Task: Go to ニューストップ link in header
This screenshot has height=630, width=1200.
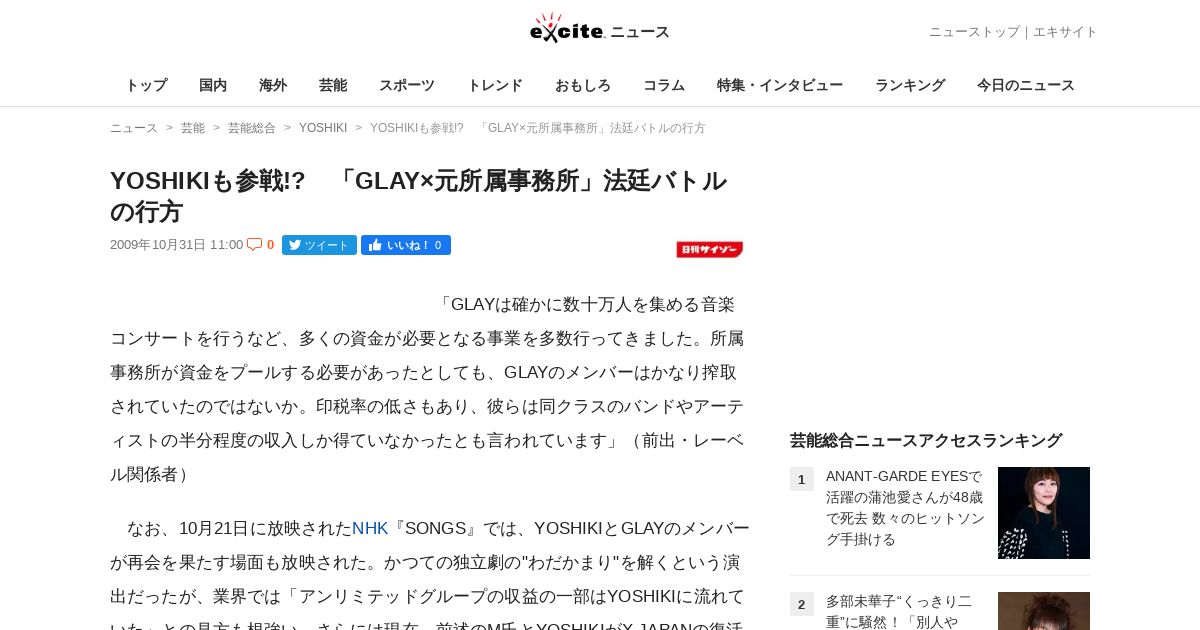Action: pyautogui.click(x=974, y=32)
